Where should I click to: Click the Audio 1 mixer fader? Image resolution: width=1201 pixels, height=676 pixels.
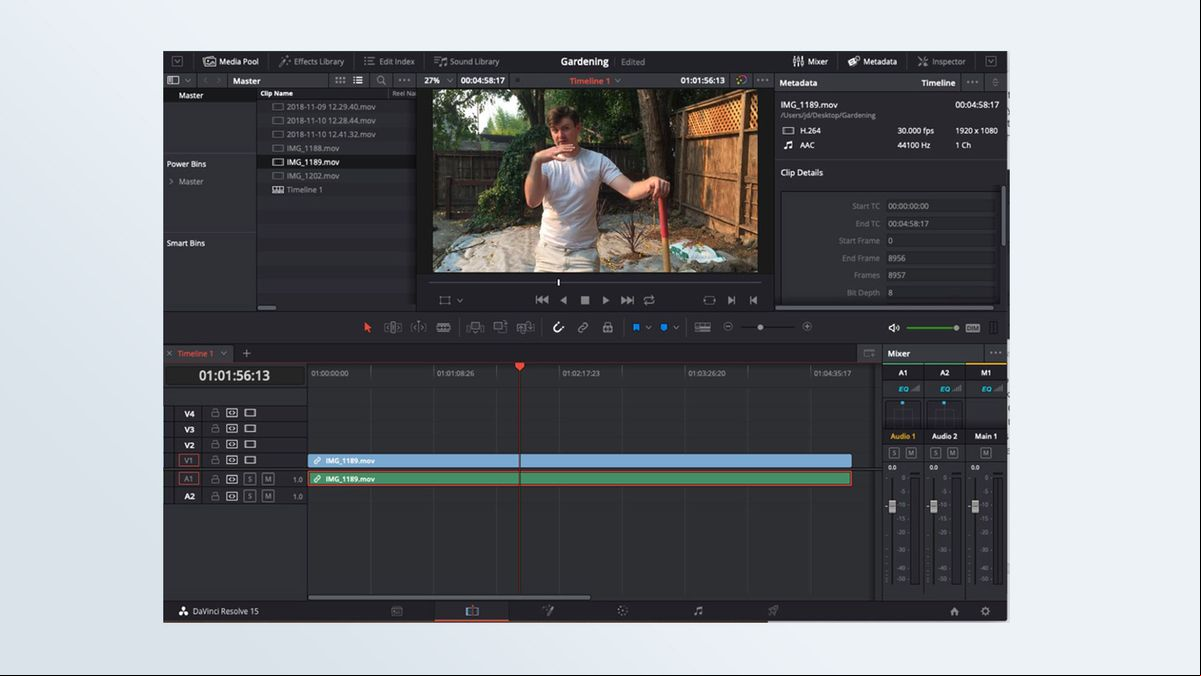coord(892,506)
